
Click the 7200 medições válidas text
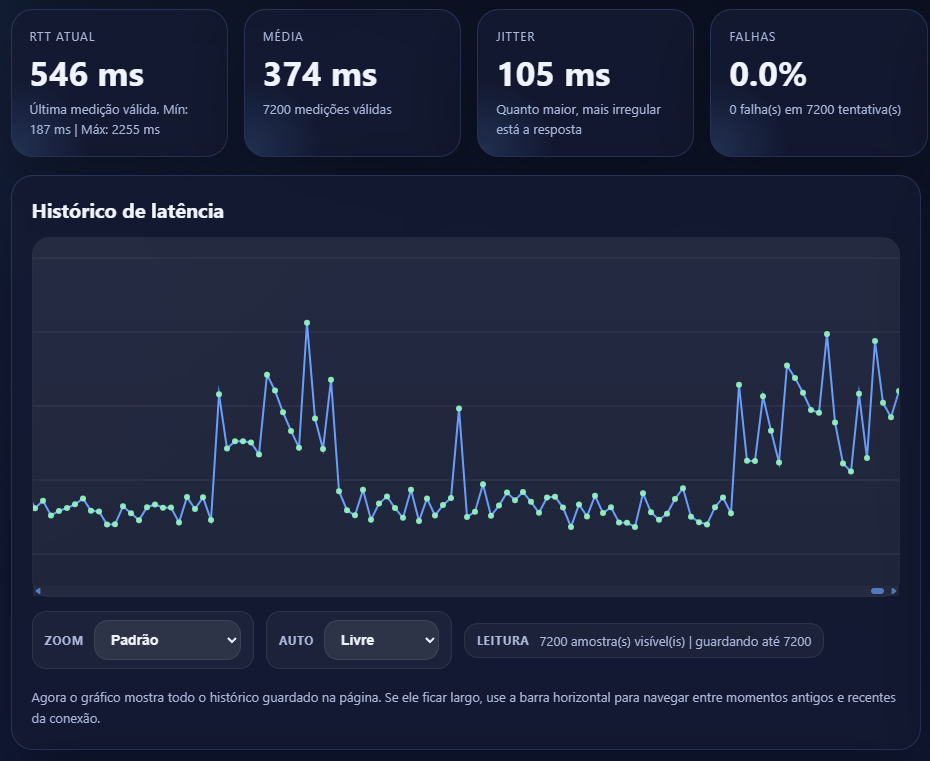[x=327, y=110]
